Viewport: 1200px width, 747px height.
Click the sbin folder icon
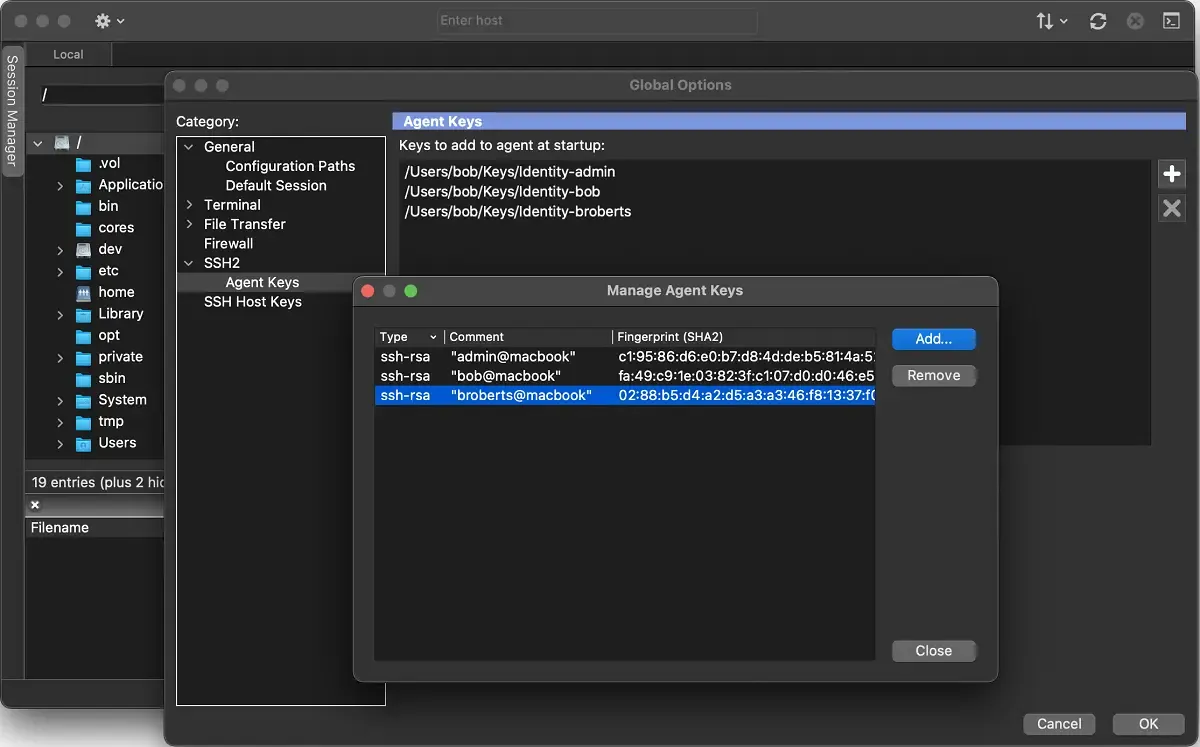84,379
